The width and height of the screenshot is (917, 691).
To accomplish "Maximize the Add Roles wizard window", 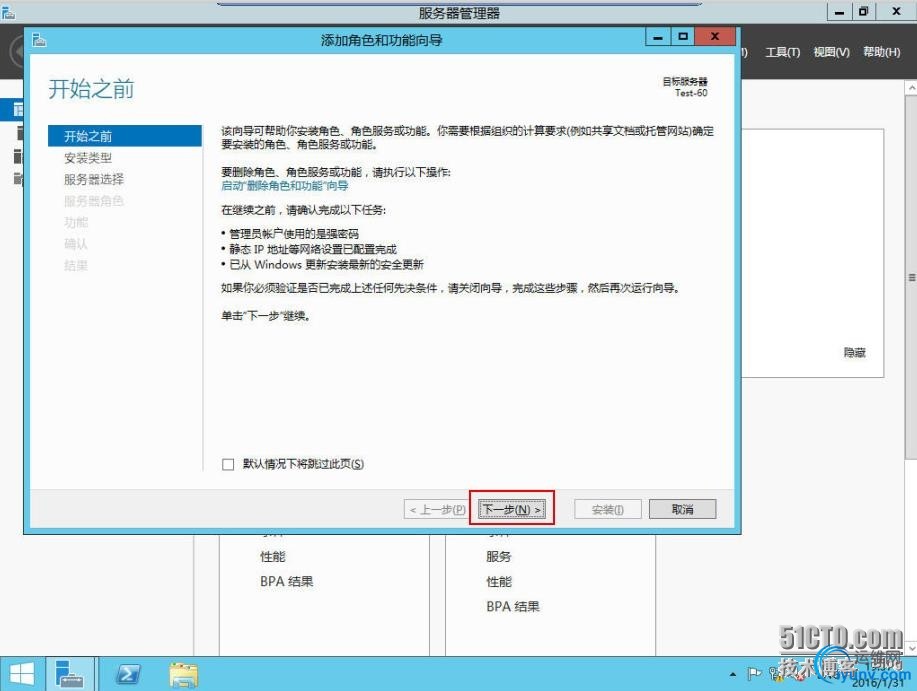I will tap(682, 37).
